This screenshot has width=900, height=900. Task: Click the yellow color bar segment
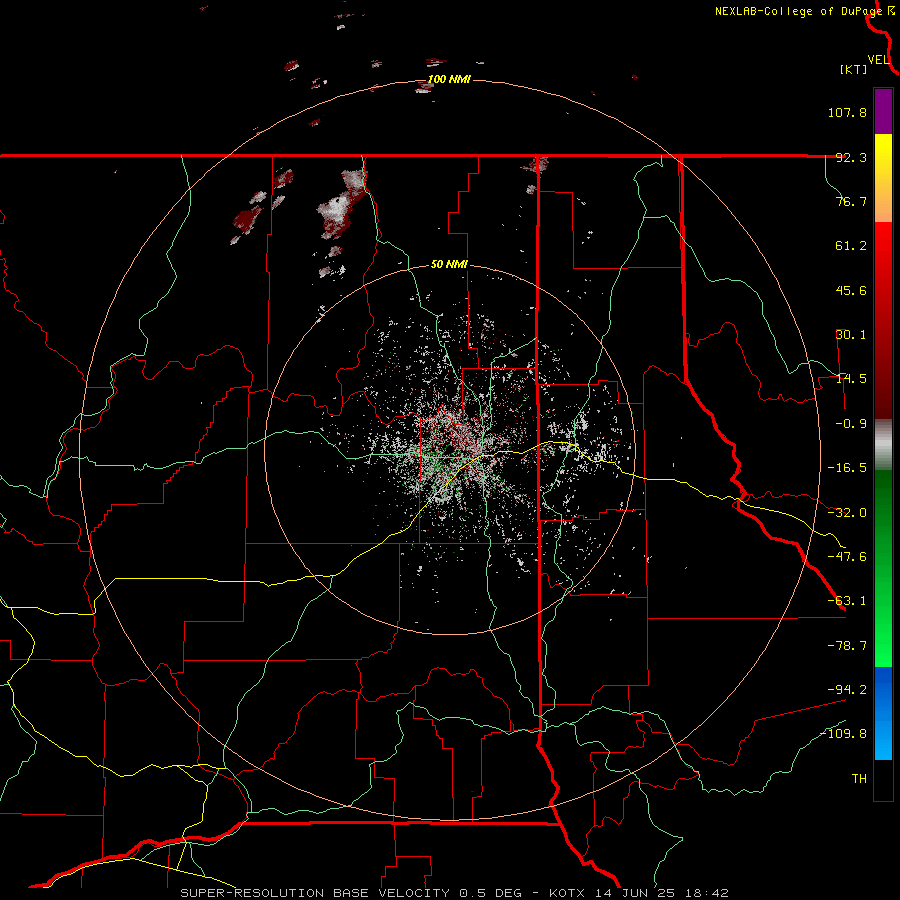coord(883,178)
